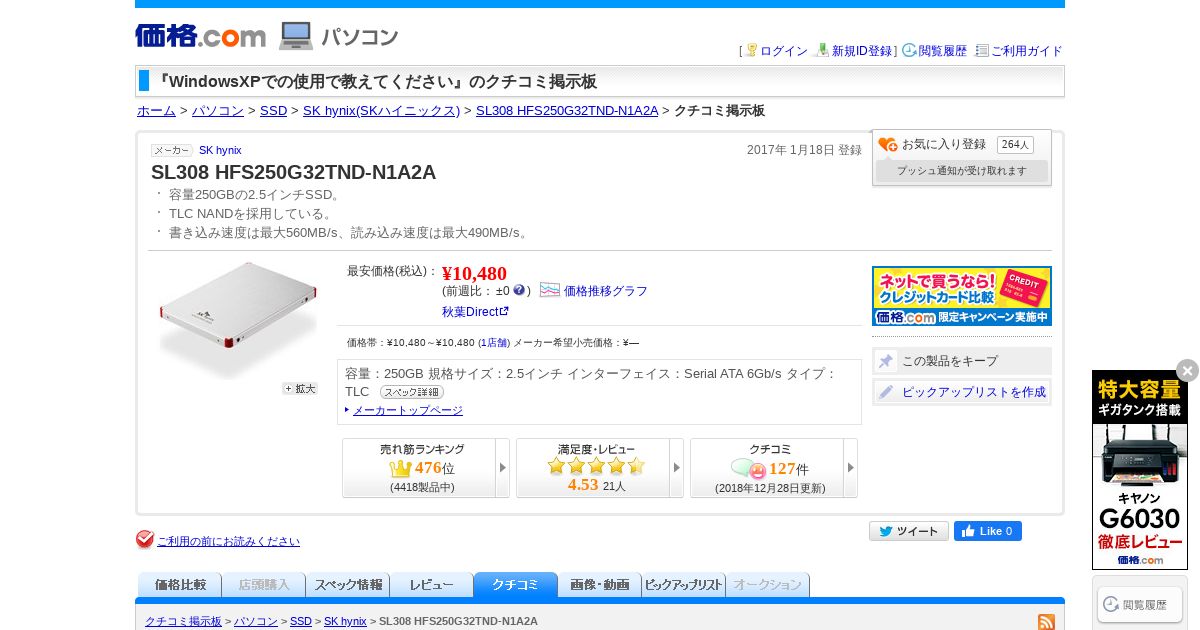Open the 価格推移グラフ link

[606, 291]
